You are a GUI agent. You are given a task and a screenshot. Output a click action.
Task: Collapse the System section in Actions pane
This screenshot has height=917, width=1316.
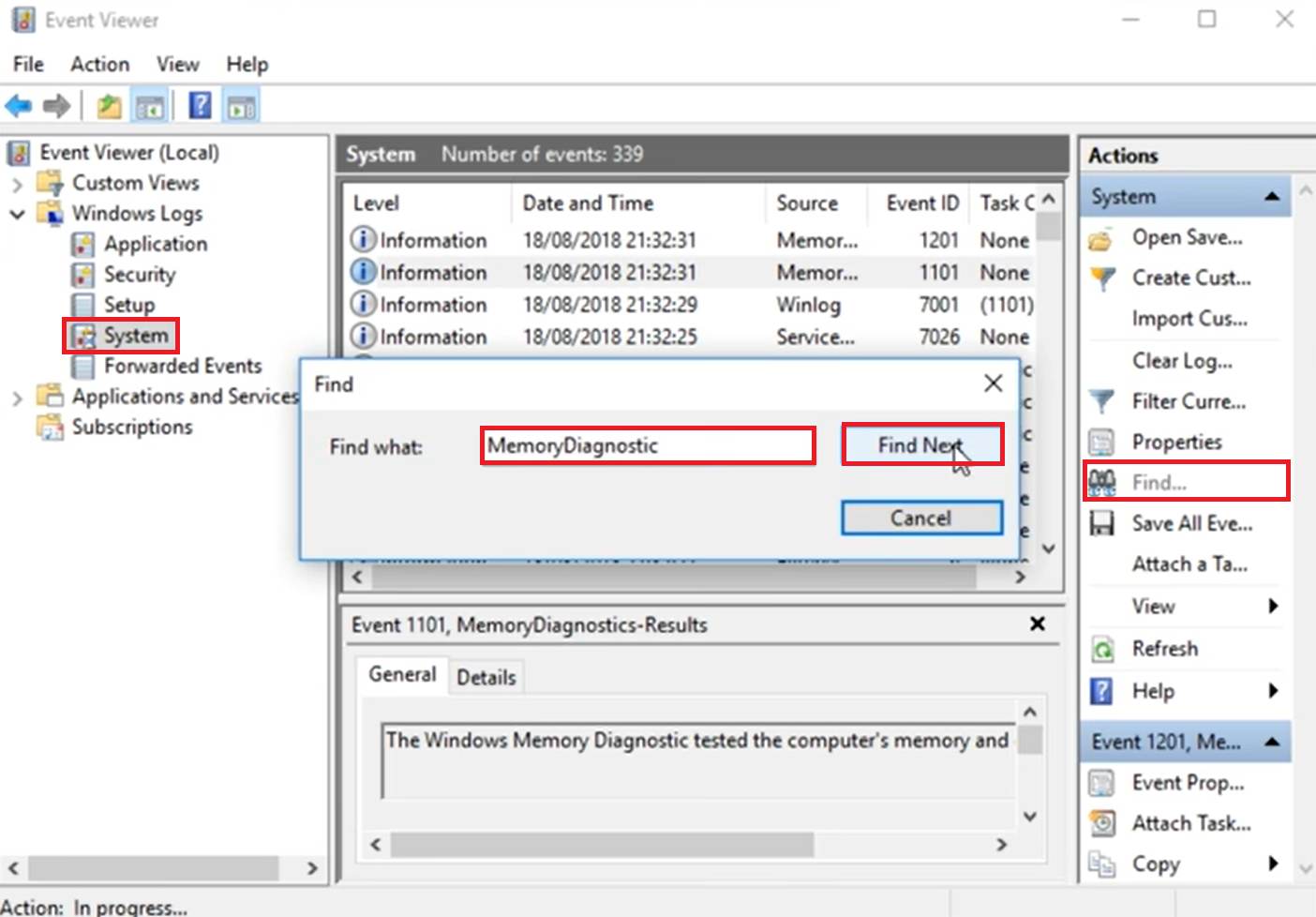[1272, 196]
